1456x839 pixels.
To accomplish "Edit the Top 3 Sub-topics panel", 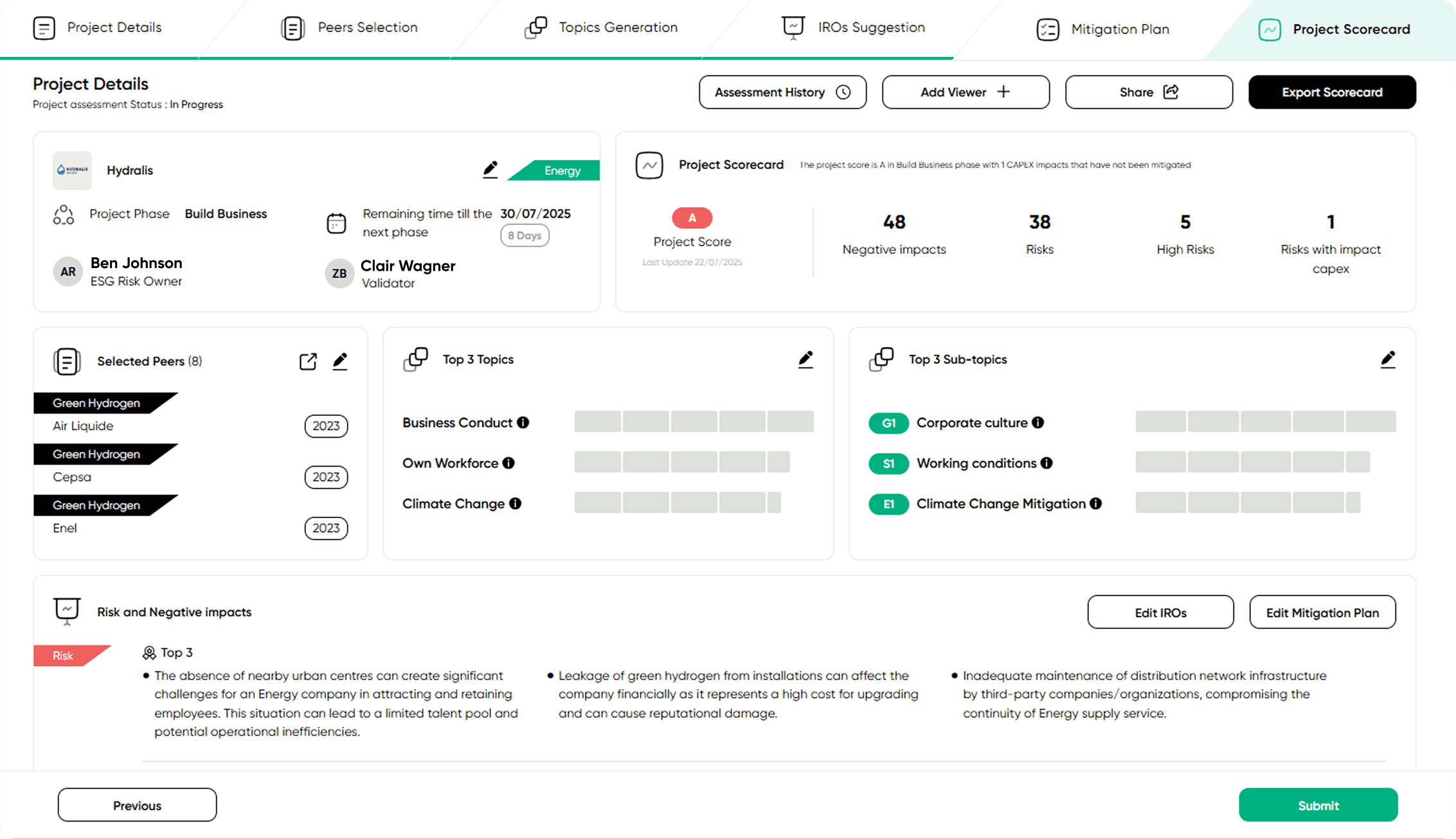I will (x=1388, y=359).
